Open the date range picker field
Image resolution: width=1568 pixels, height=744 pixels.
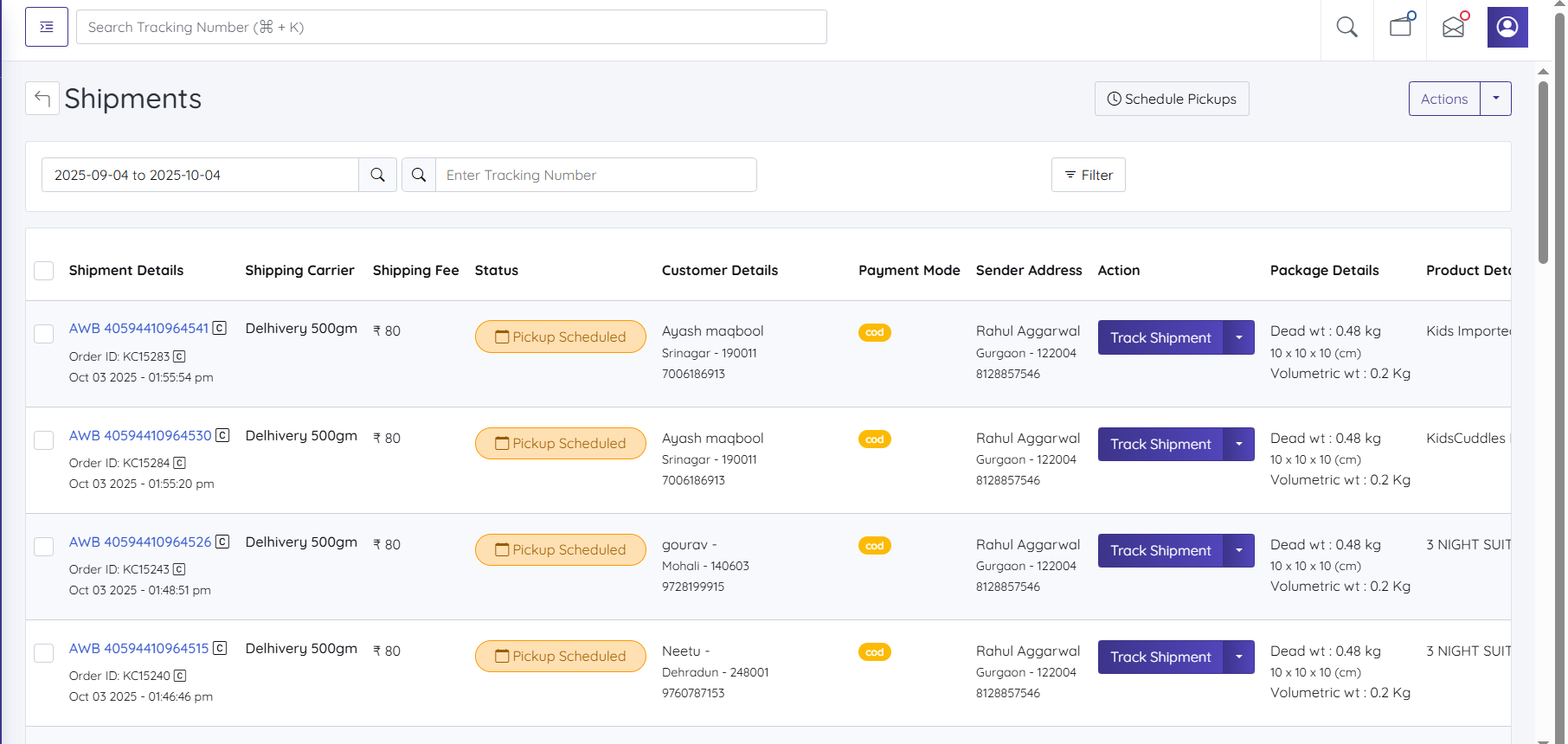coord(200,175)
